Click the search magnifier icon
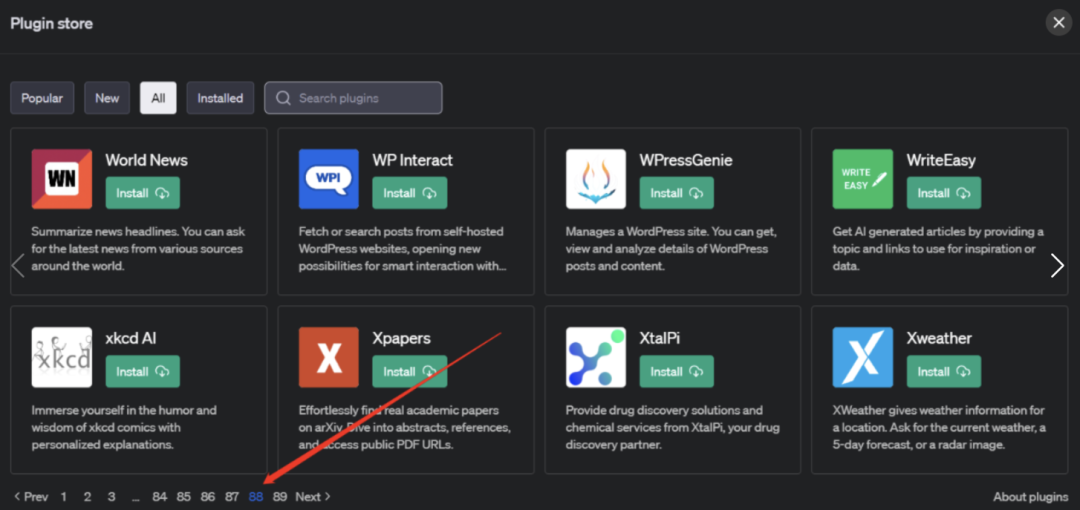 [283, 98]
